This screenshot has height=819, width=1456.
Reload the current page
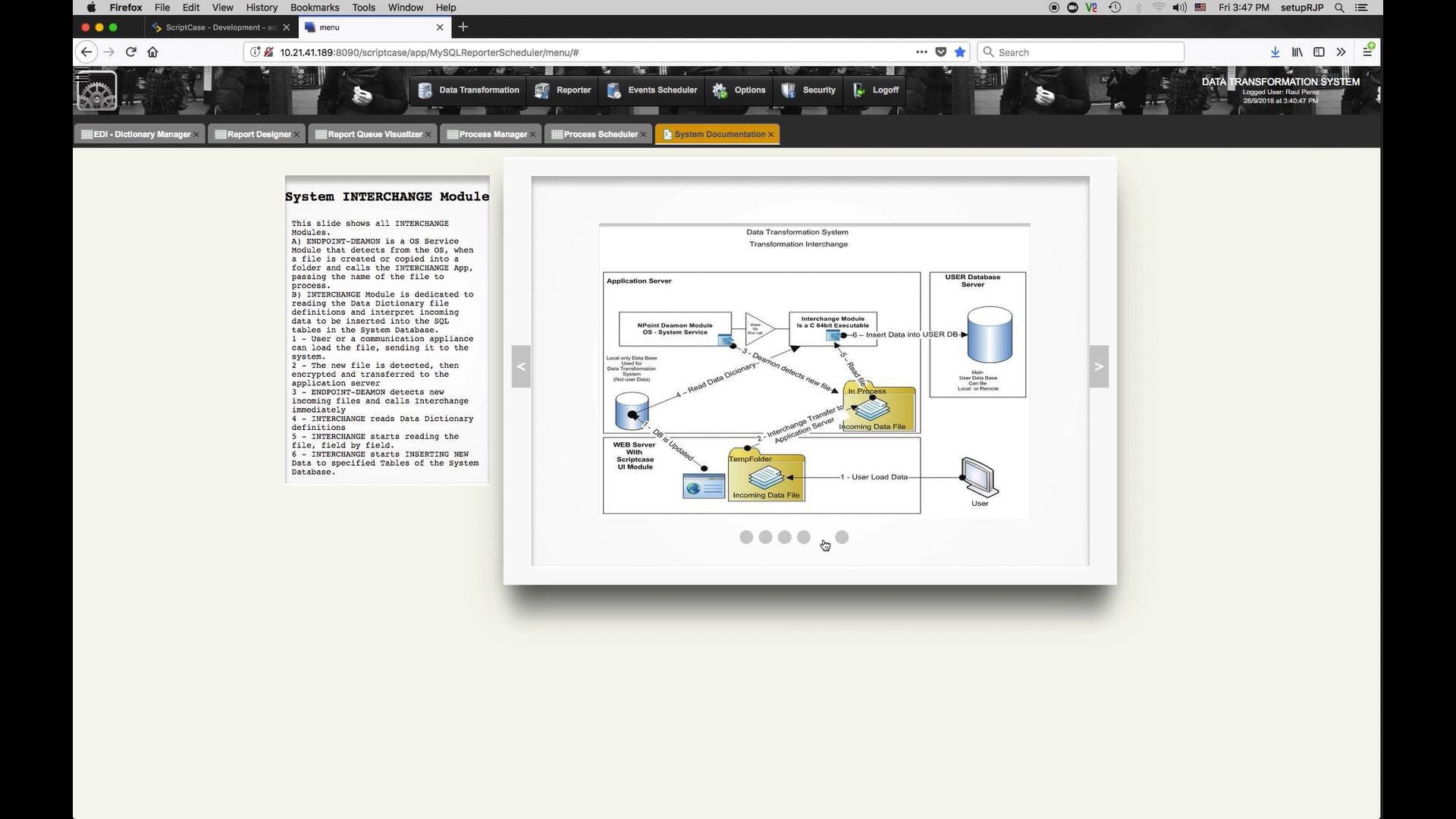(x=130, y=52)
